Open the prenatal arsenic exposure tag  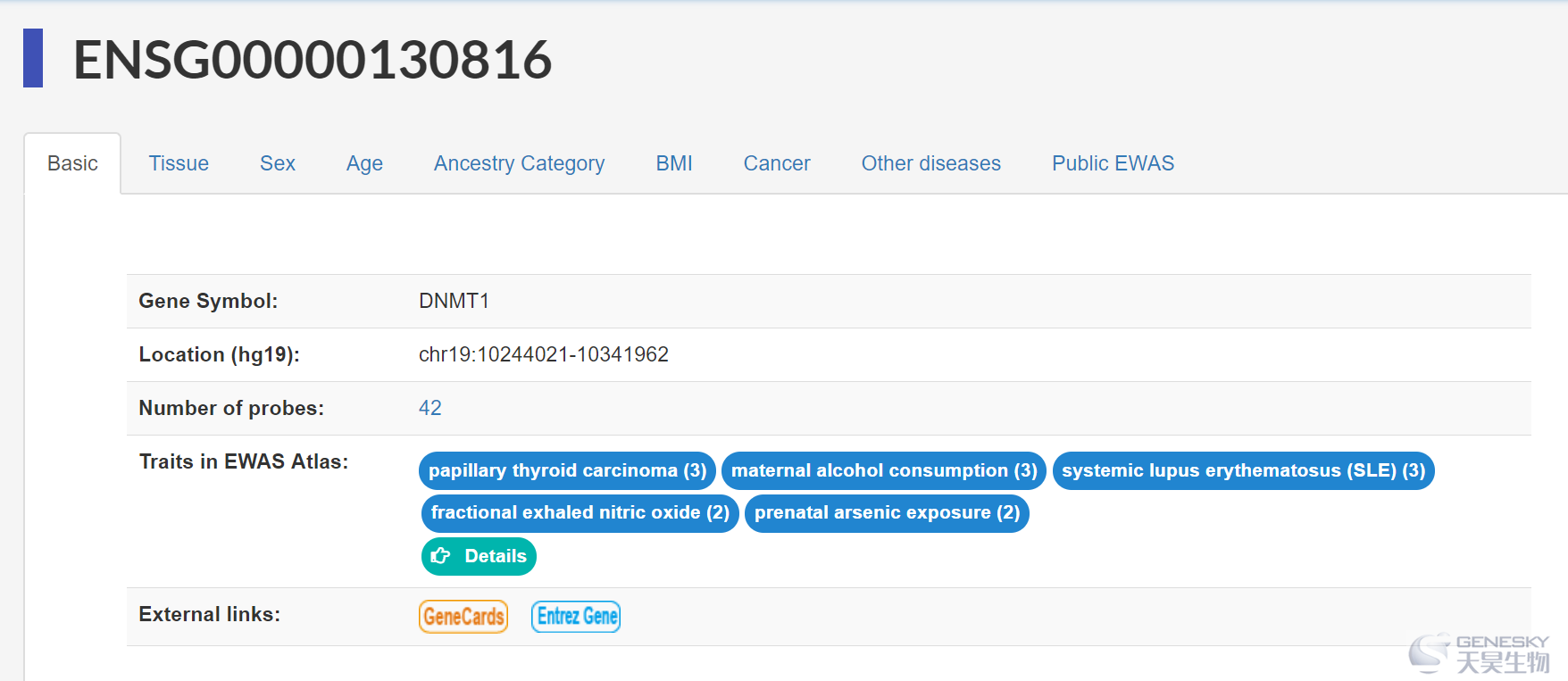click(x=887, y=513)
